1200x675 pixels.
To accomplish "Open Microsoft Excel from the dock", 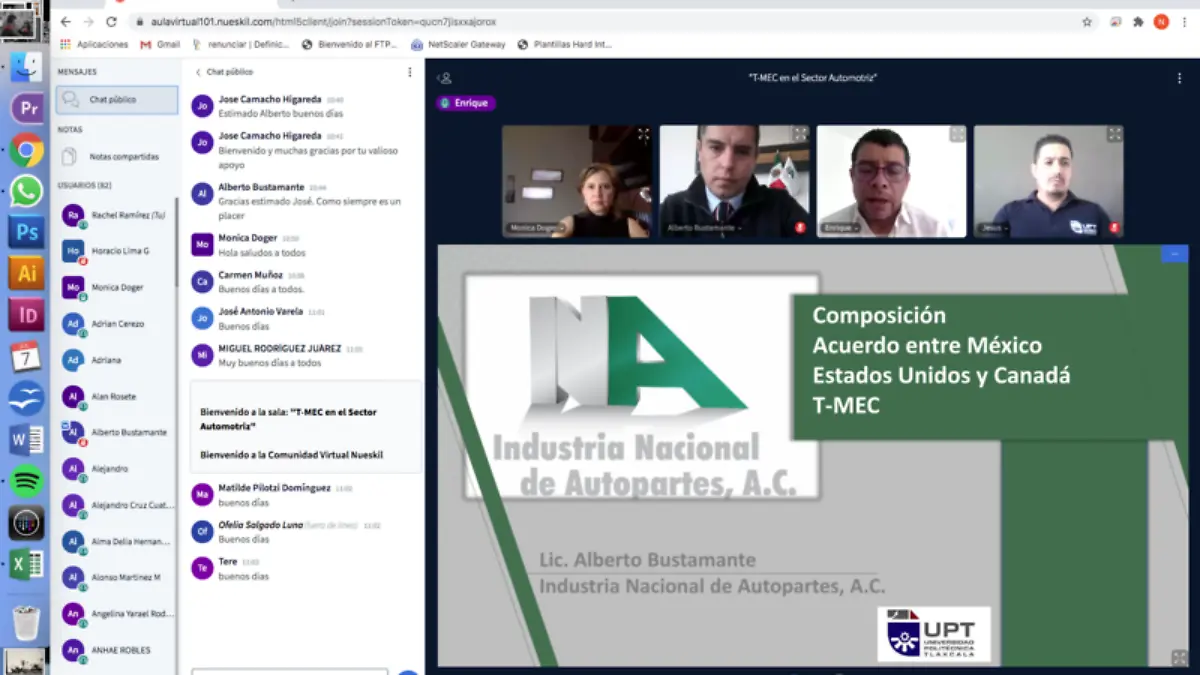I will [x=26, y=564].
